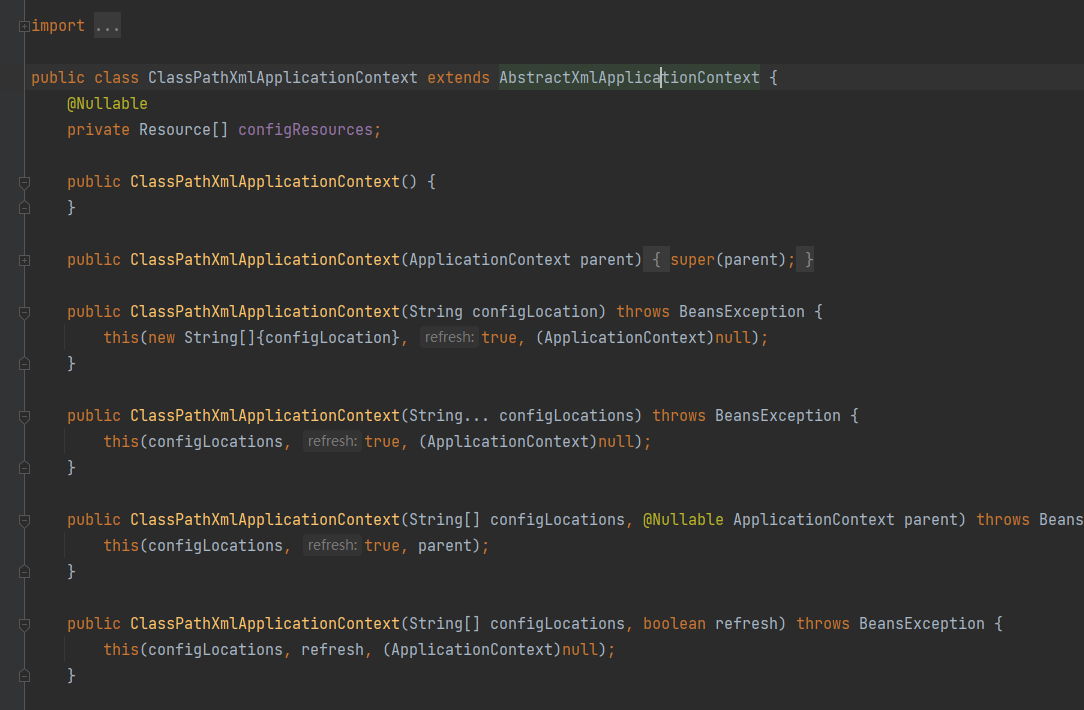Collapse the String configLocation constructor via gutter

24,312
